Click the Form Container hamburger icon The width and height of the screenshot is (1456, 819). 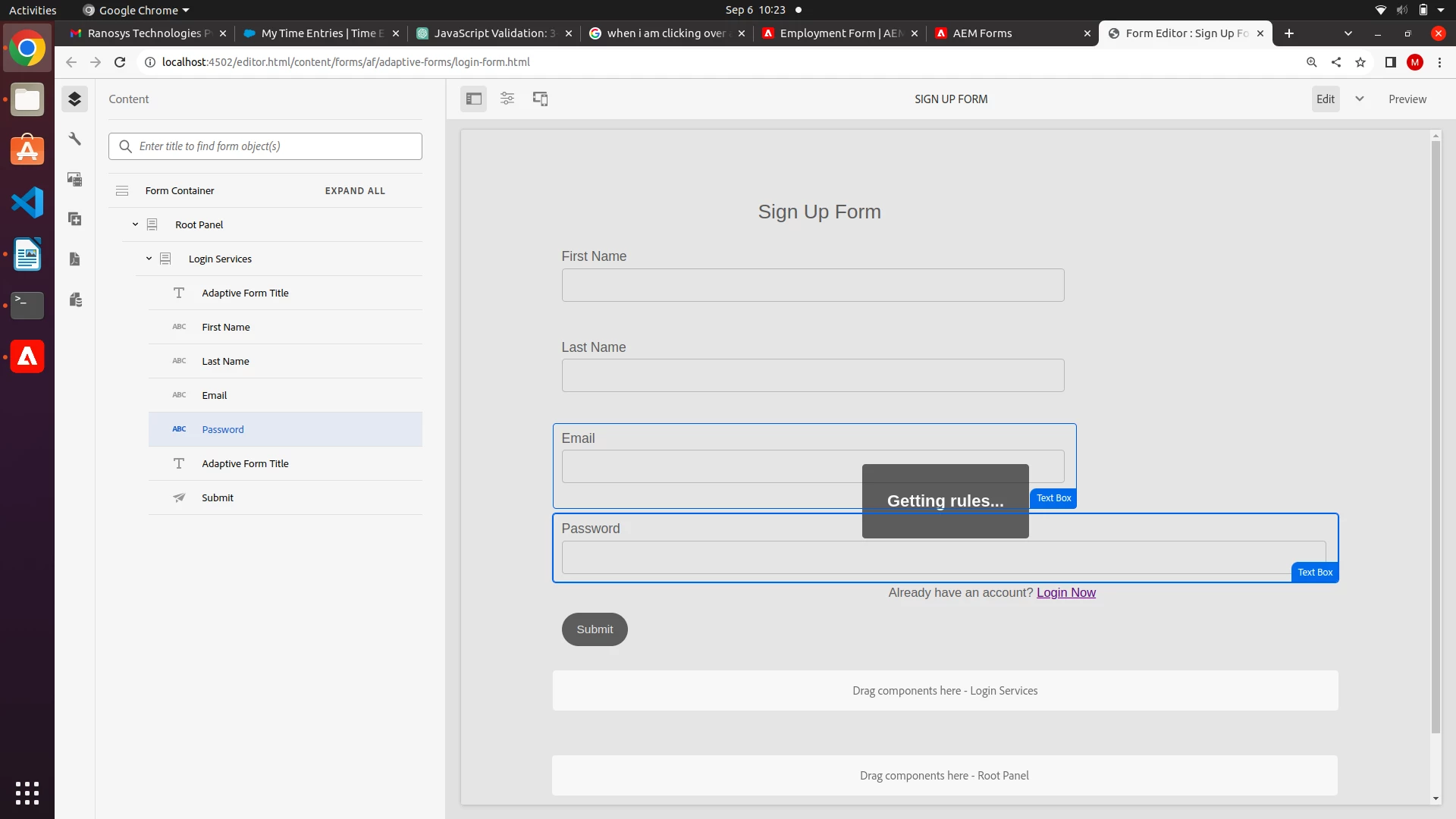click(x=122, y=190)
